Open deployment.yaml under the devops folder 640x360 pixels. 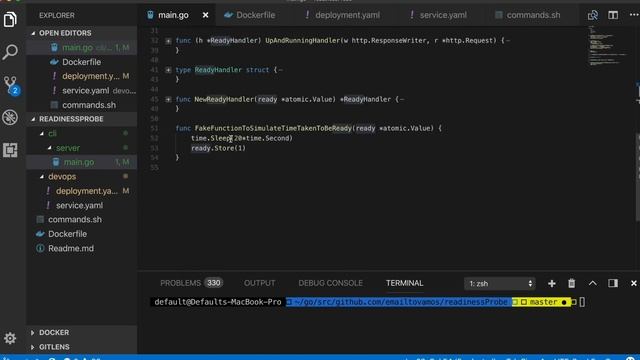pyautogui.click(x=82, y=191)
